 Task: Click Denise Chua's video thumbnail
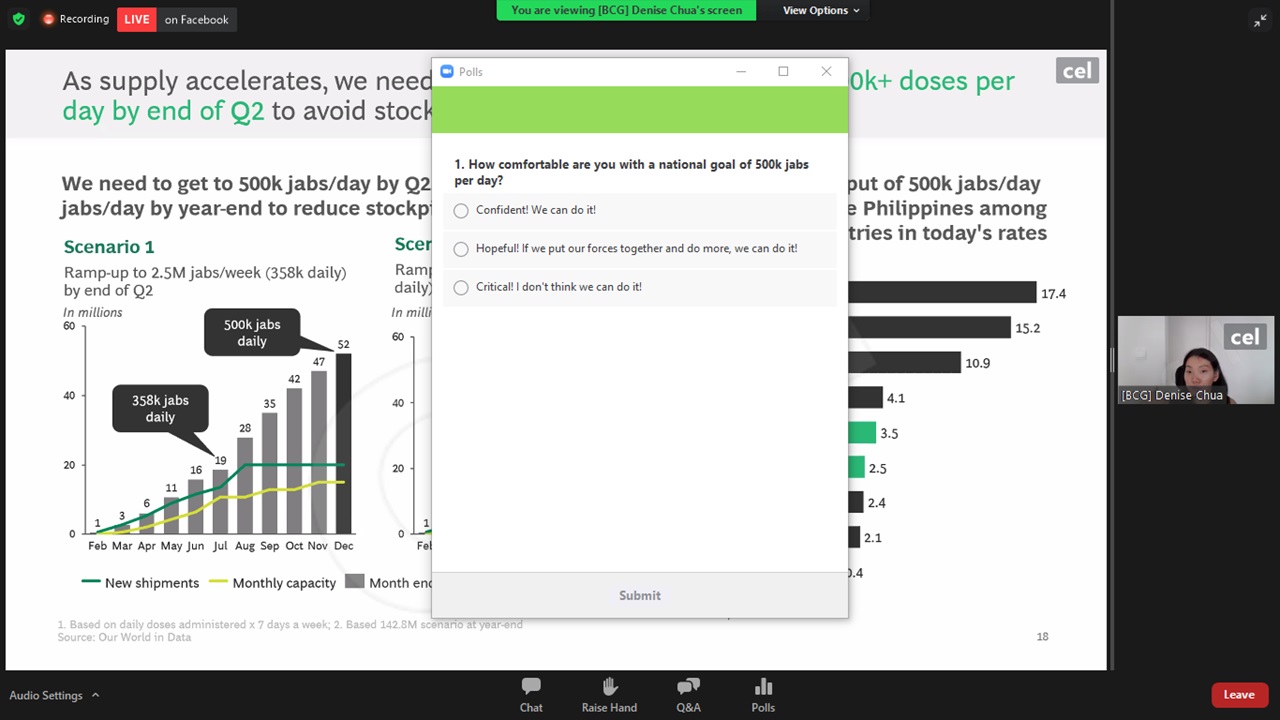point(1195,360)
